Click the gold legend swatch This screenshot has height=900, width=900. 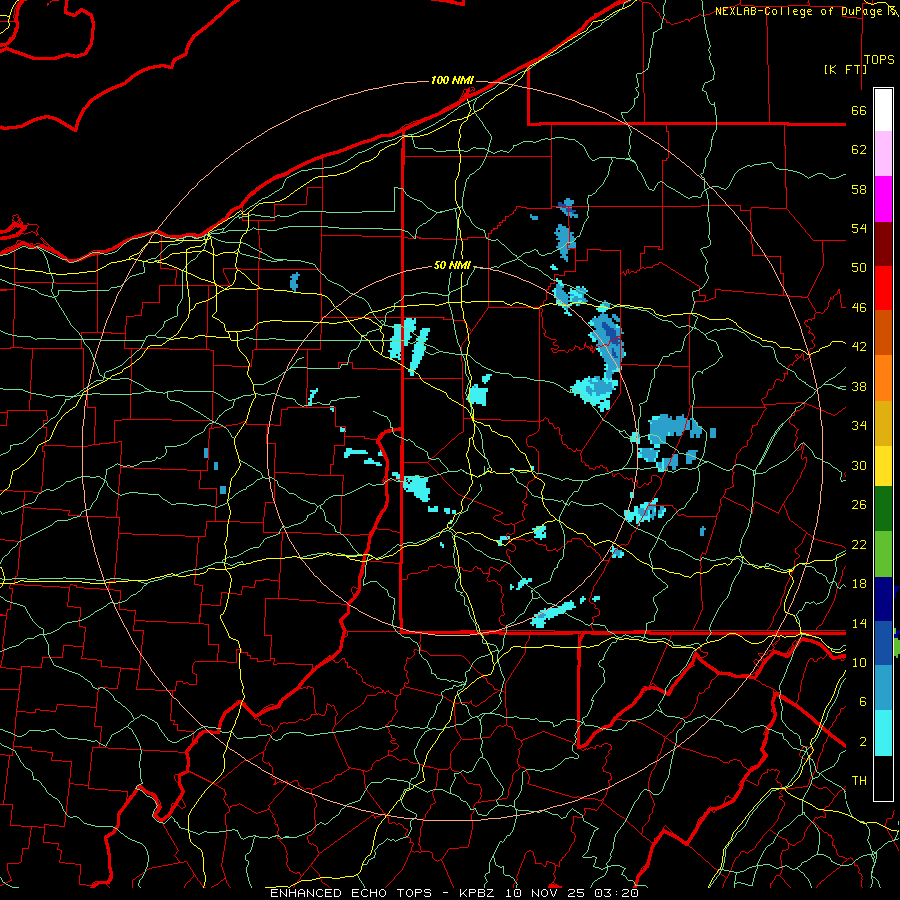883,423
